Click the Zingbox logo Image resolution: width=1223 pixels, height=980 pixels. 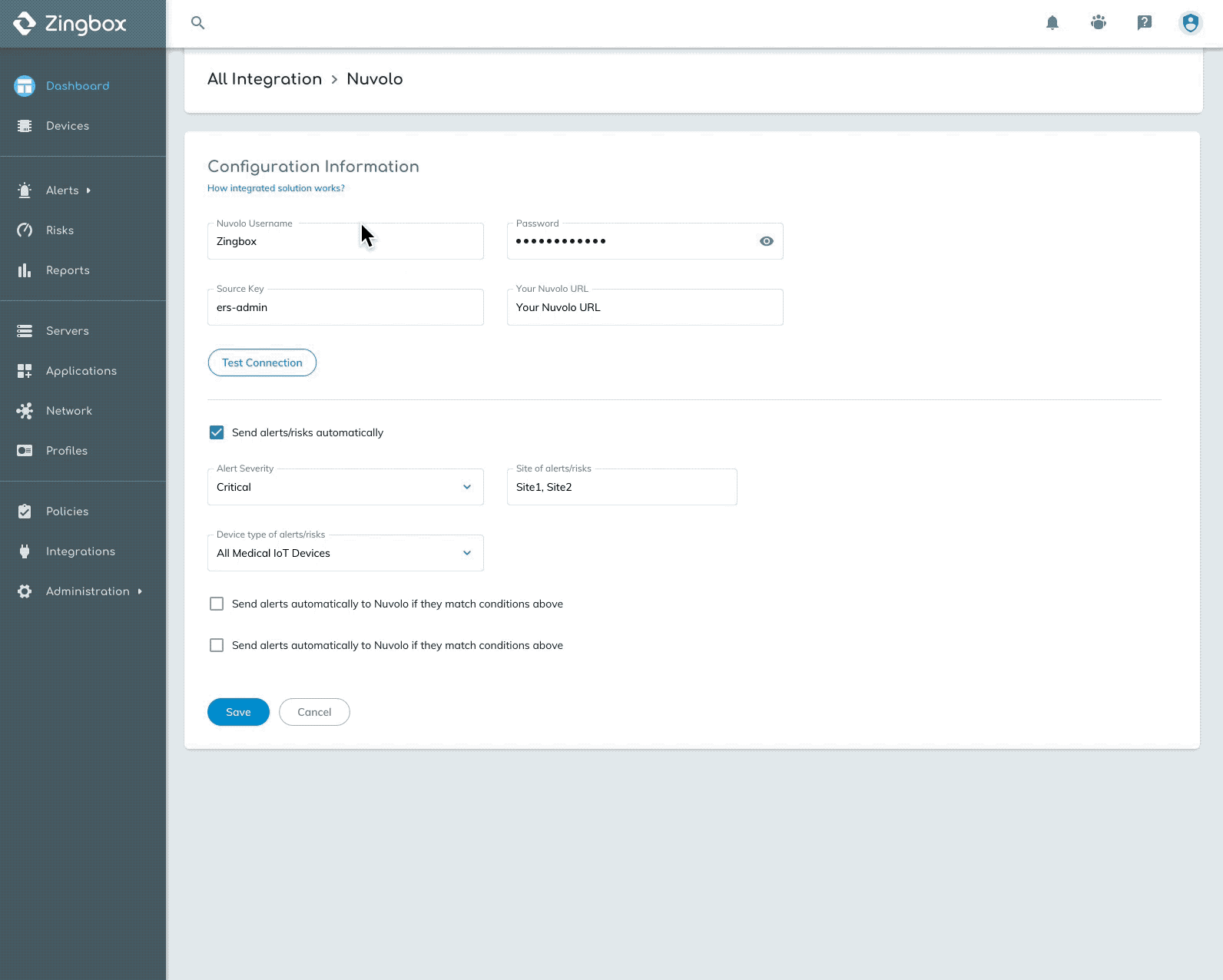tap(70, 24)
